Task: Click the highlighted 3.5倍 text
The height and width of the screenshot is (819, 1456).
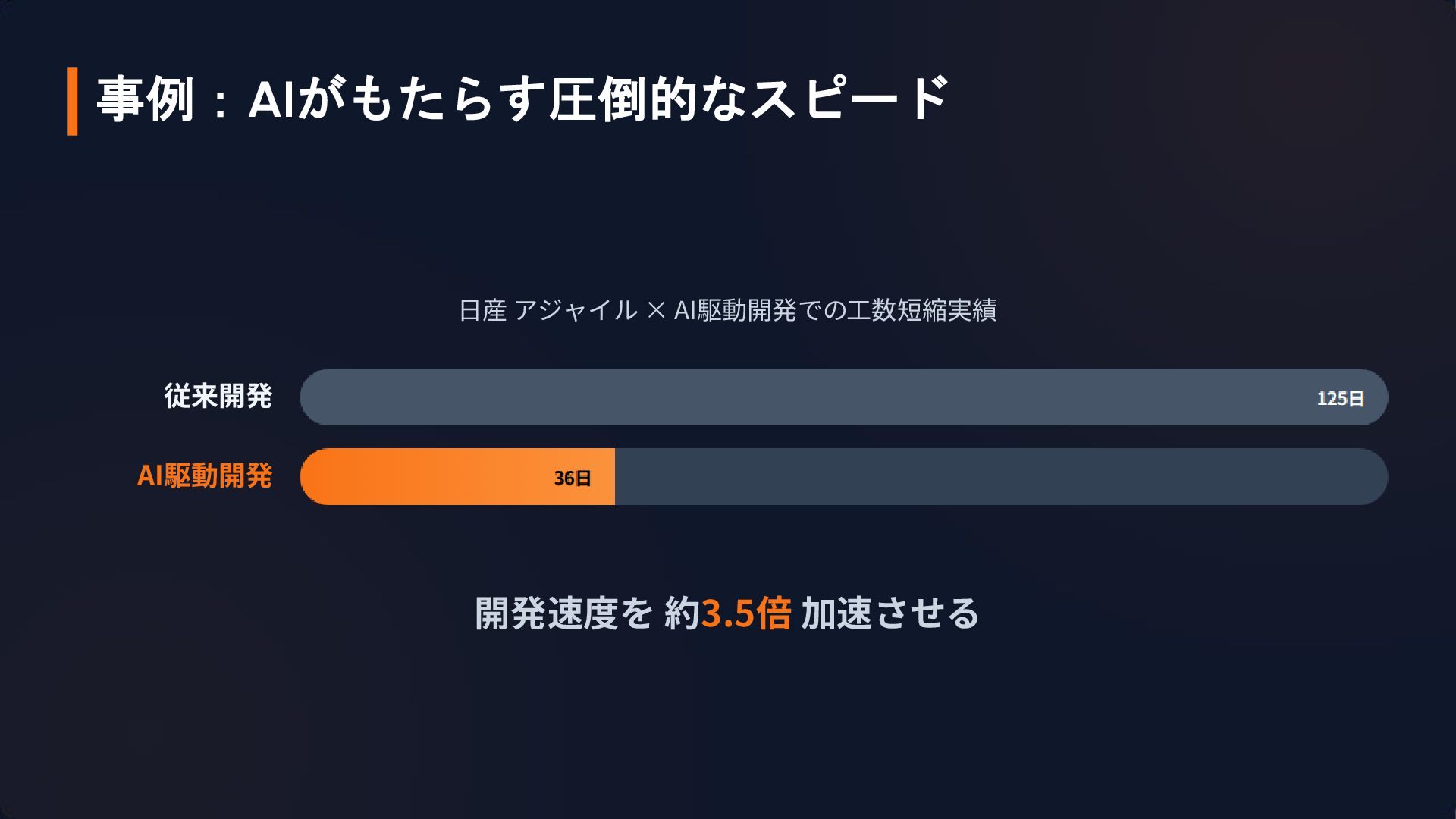Action: (x=746, y=613)
